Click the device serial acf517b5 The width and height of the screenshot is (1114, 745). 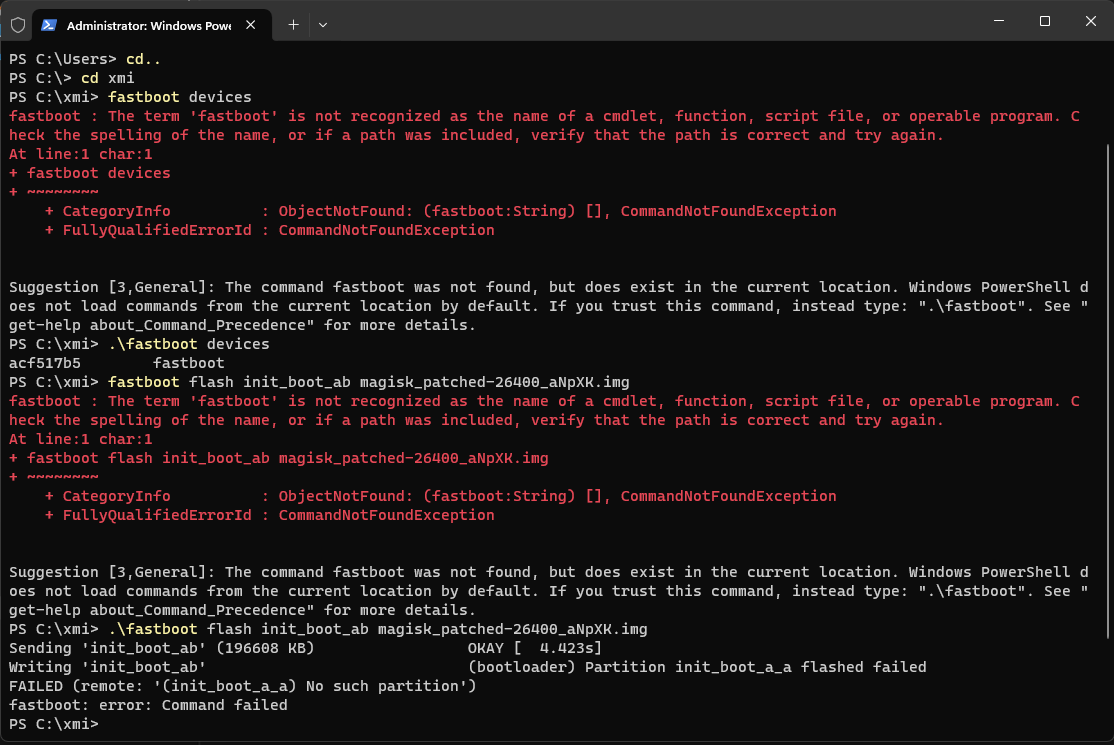45,363
